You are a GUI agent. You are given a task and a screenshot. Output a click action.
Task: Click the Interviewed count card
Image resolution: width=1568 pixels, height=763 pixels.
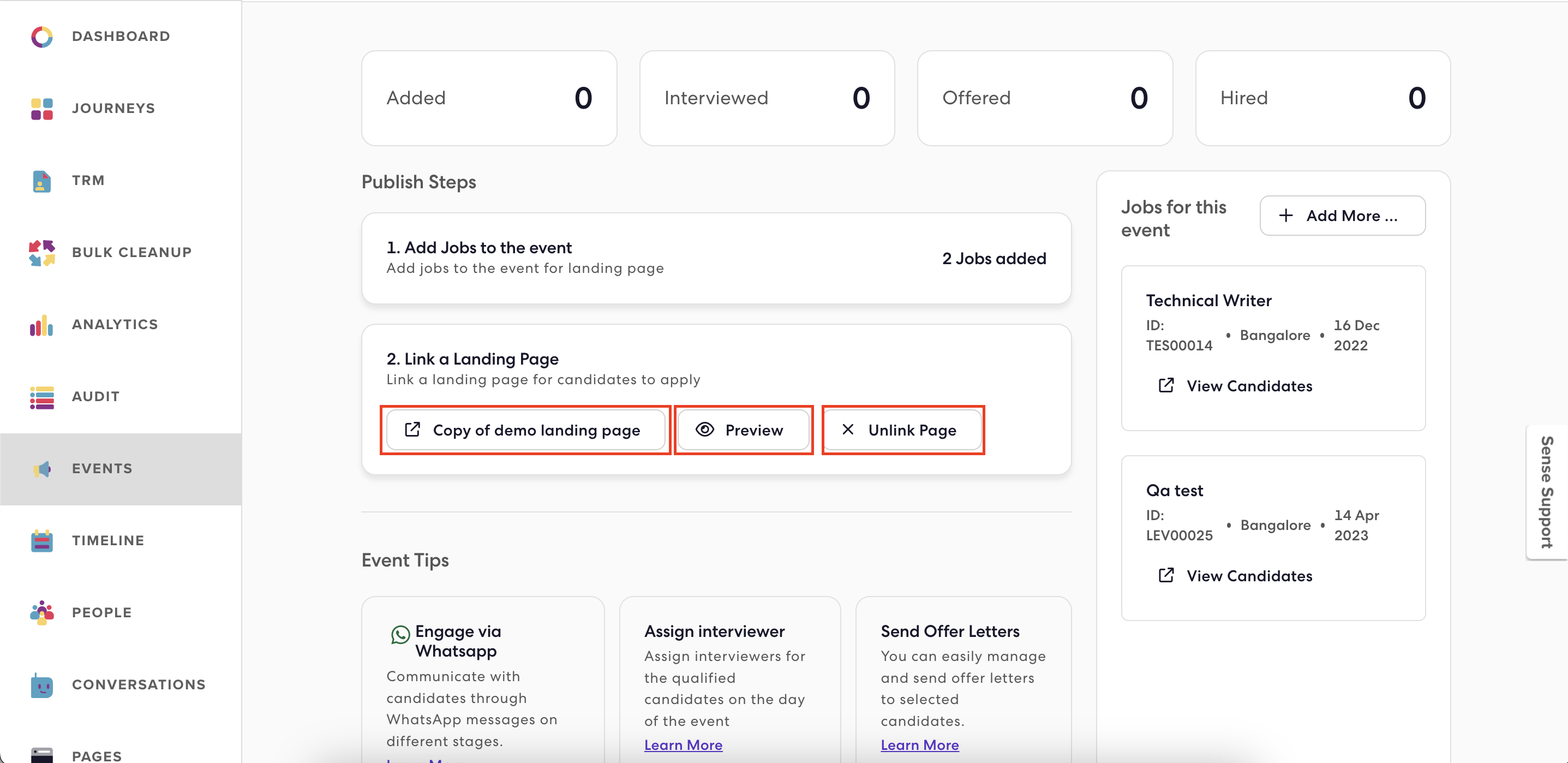click(767, 98)
